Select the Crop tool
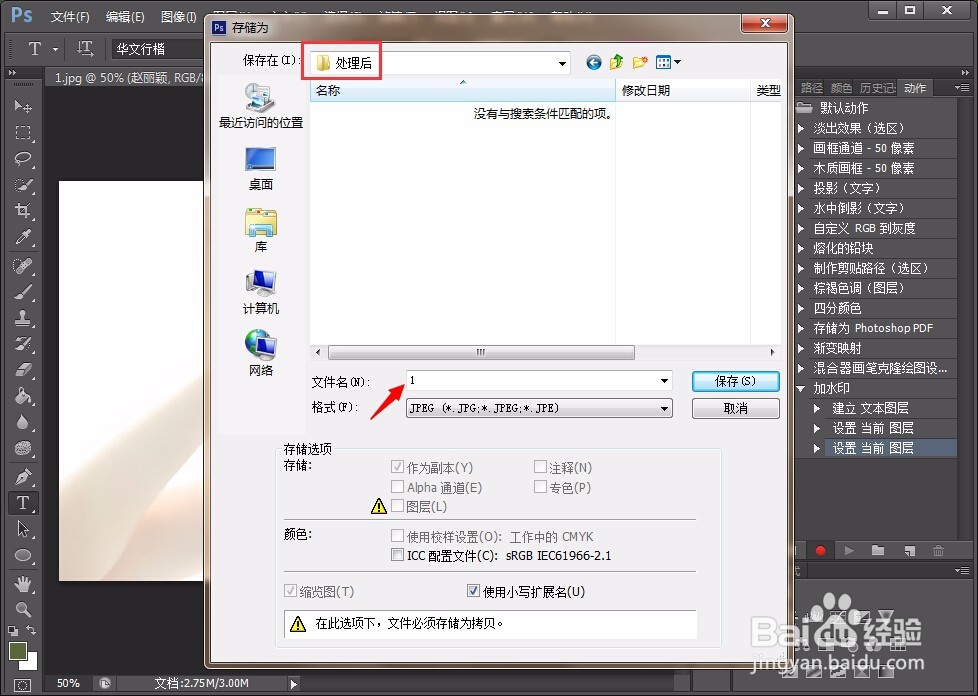This screenshot has width=978, height=696. 23,210
